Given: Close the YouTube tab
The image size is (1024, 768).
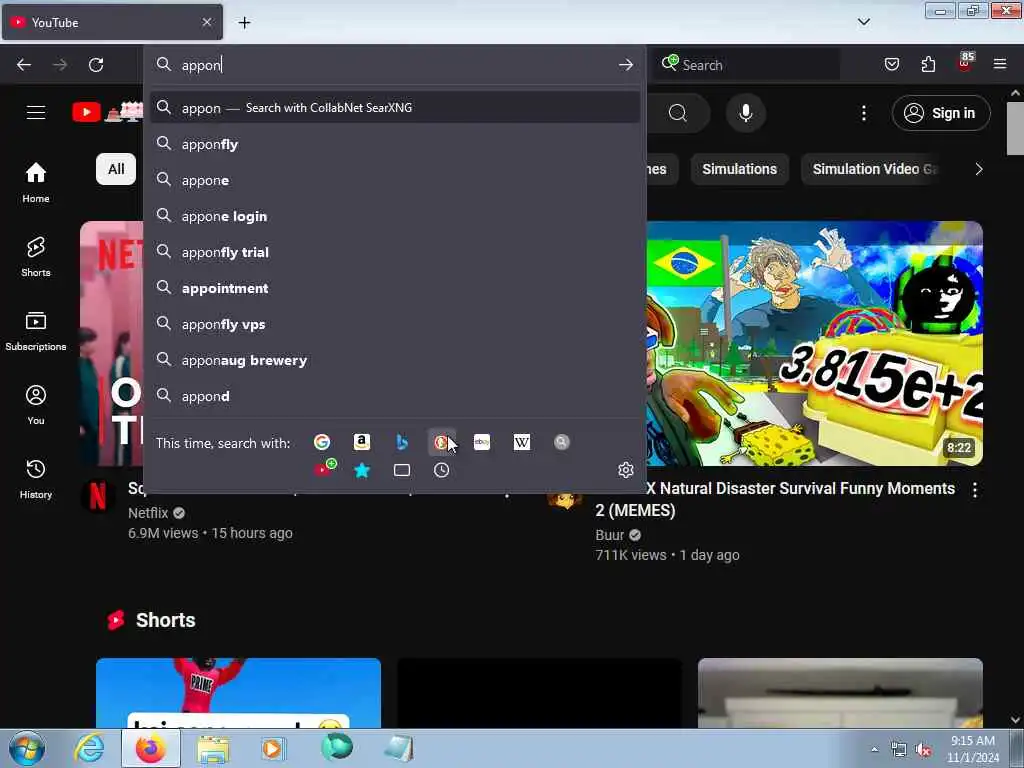Looking at the screenshot, I should click(206, 22).
